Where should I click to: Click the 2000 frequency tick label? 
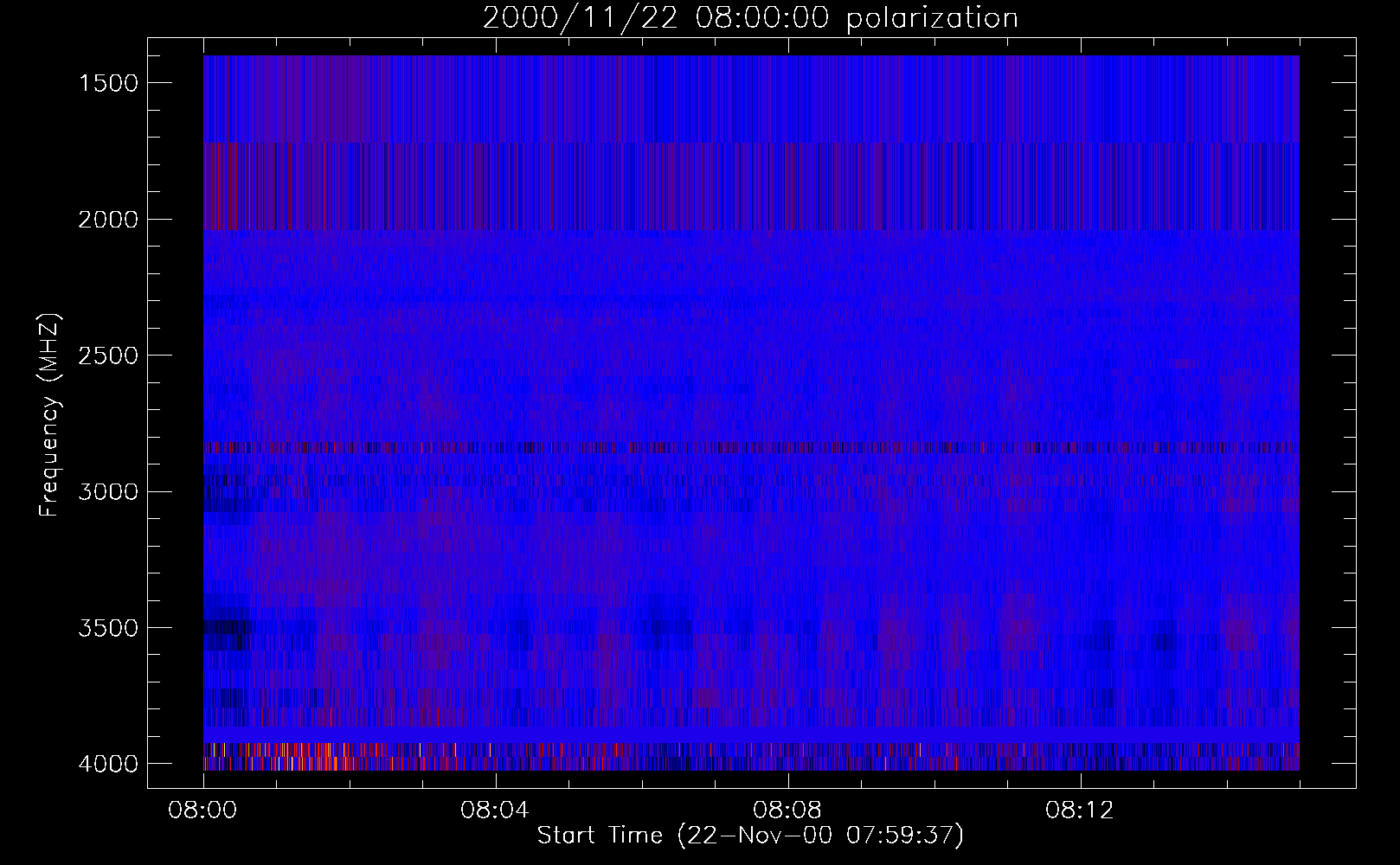108,220
